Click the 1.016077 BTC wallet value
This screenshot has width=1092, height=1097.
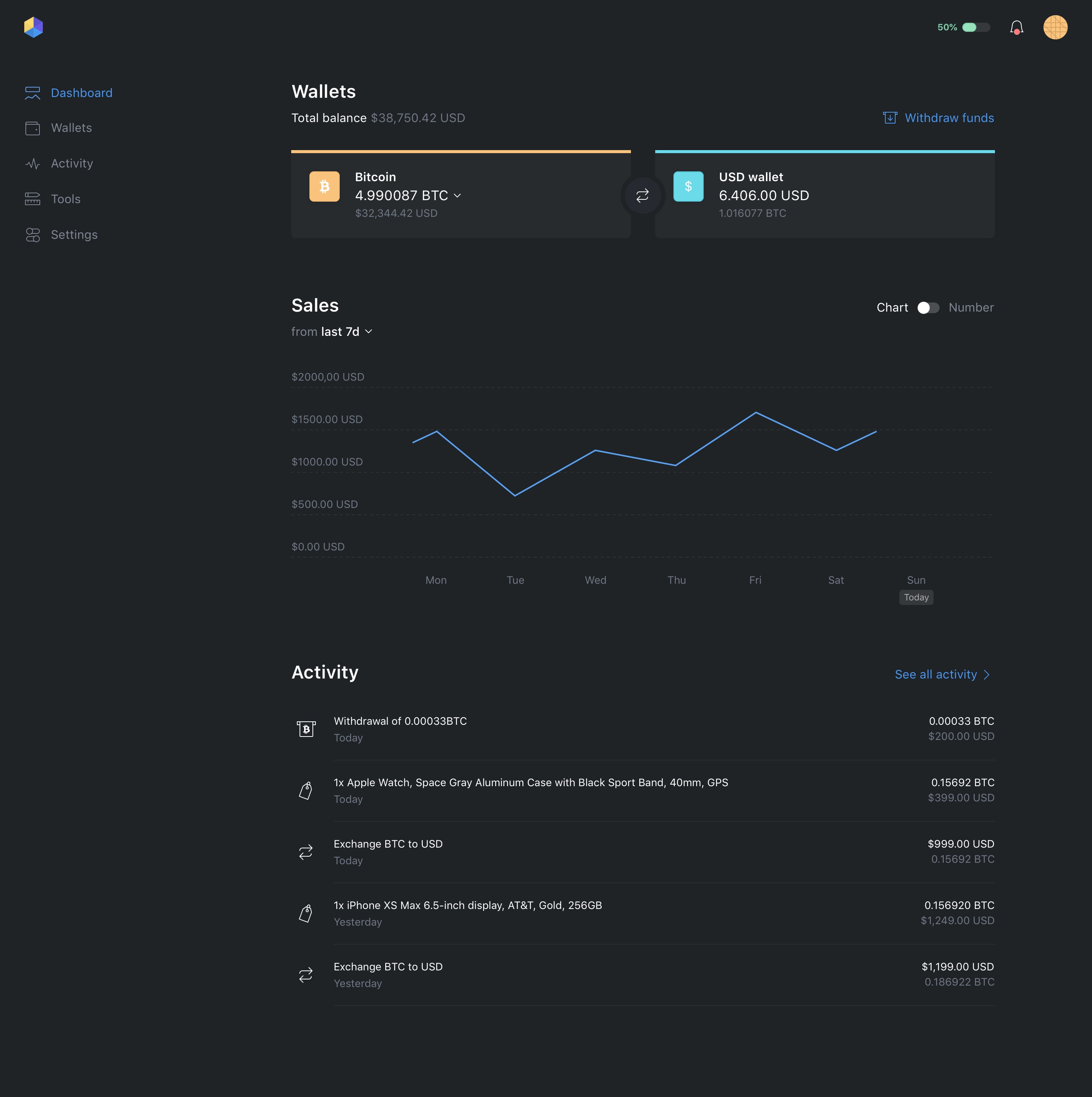tap(752, 213)
